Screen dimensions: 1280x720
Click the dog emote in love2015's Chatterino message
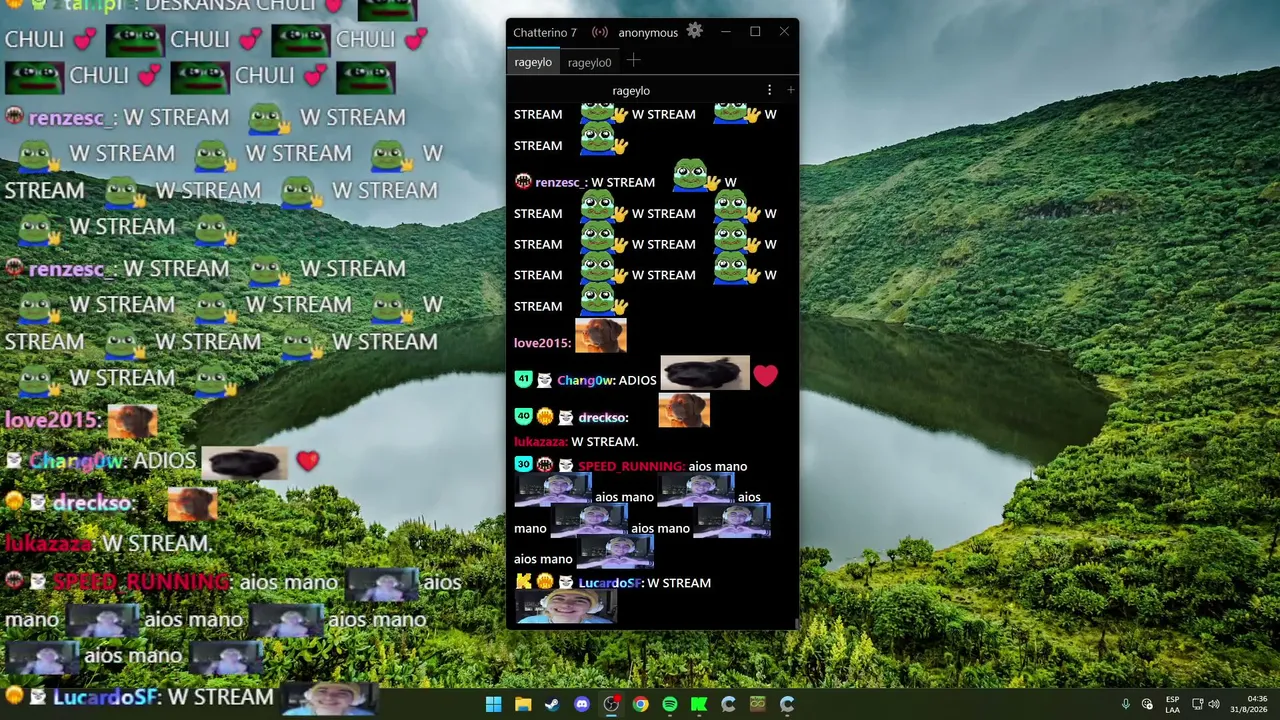tap(601, 336)
